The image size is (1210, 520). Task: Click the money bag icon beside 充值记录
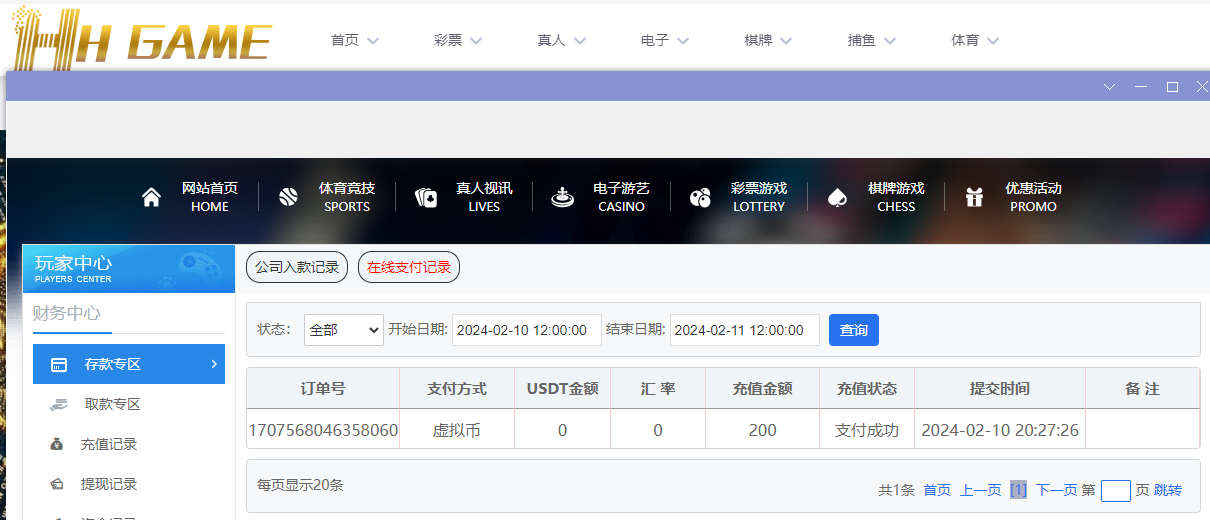point(58,444)
